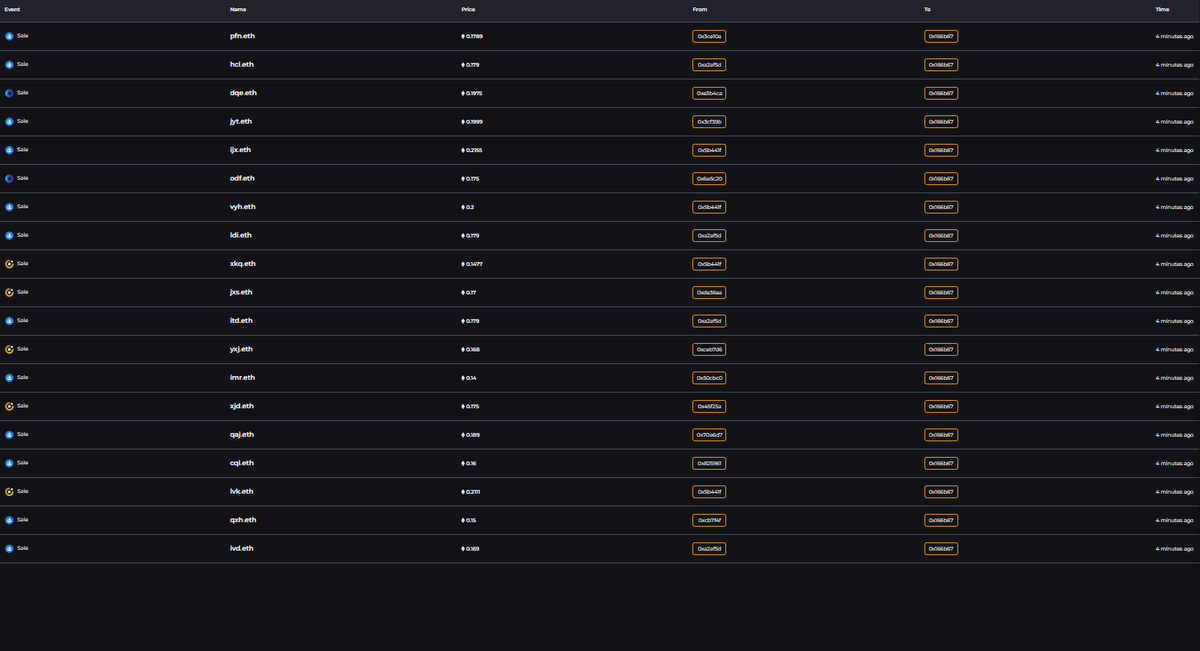
Task: Click the yellow marketplace icon in lvk.eth row
Action: pyautogui.click(x=10, y=492)
